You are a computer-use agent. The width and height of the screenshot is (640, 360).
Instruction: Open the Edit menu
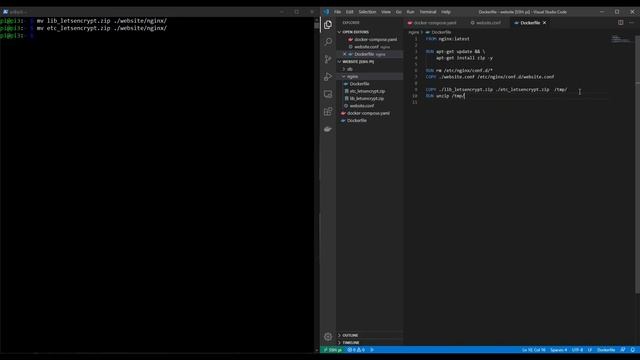point(350,12)
